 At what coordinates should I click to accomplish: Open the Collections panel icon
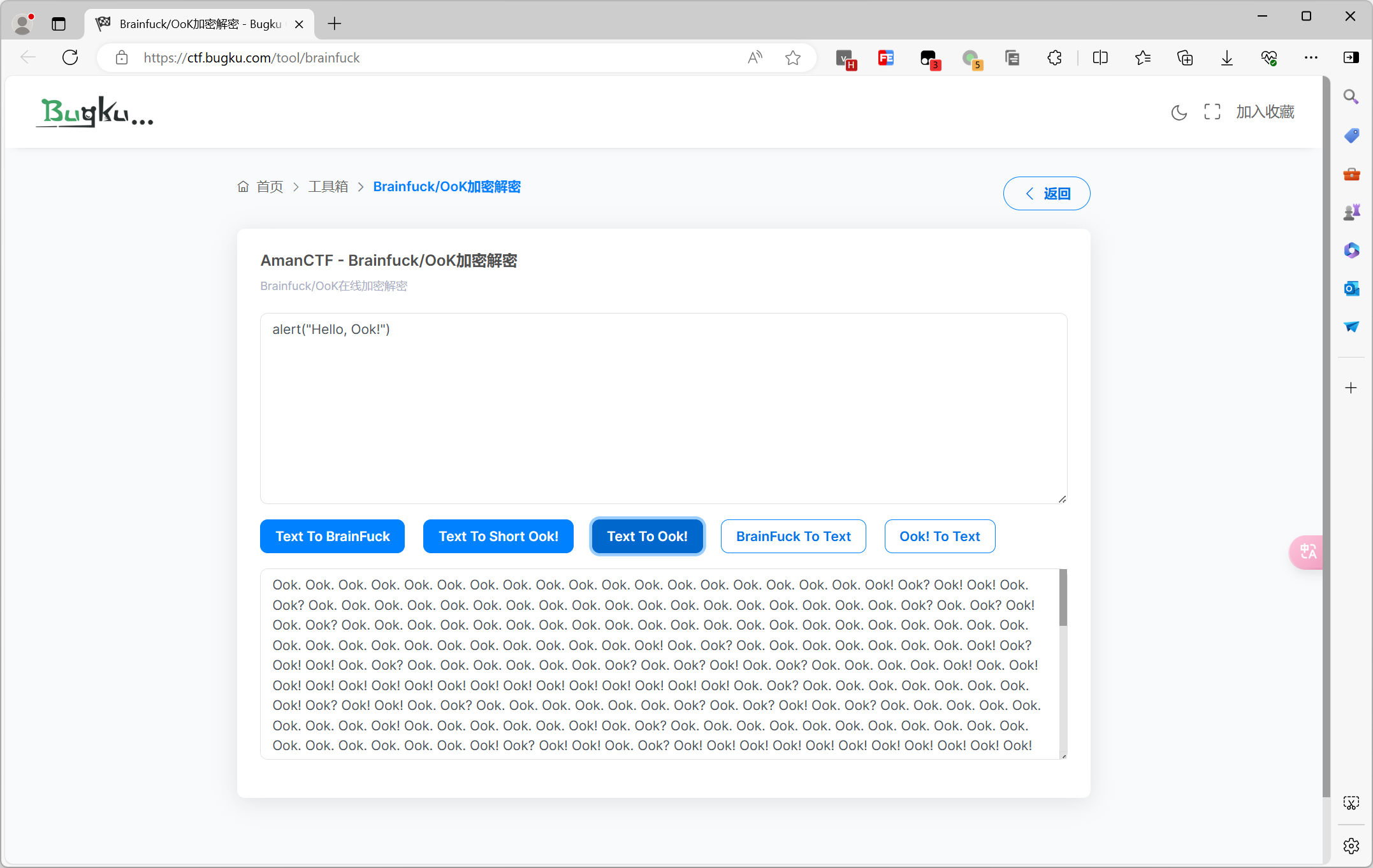coord(1186,57)
